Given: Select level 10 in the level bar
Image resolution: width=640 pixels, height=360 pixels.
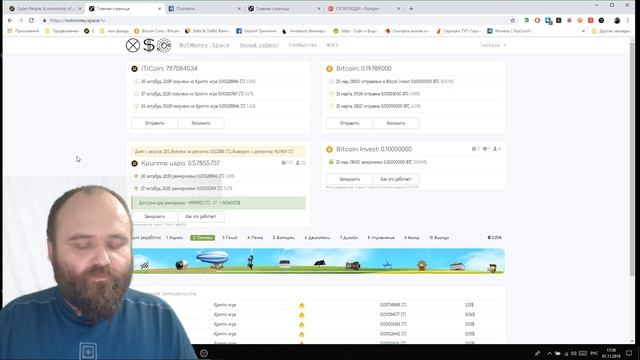Looking at the screenshot, I should point(439,238).
